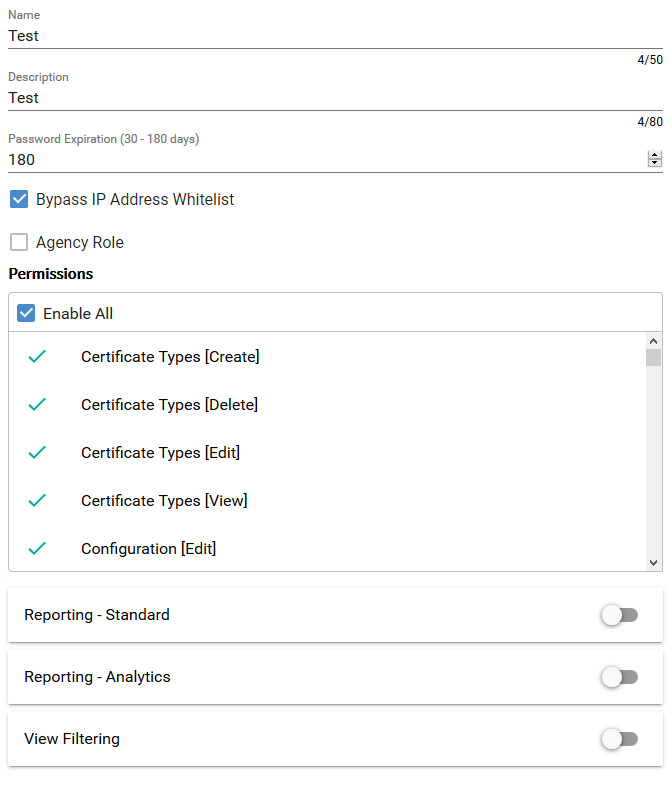This screenshot has height=807, width=672.
Task: Click into the Description text field
Action: [x=320, y=98]
